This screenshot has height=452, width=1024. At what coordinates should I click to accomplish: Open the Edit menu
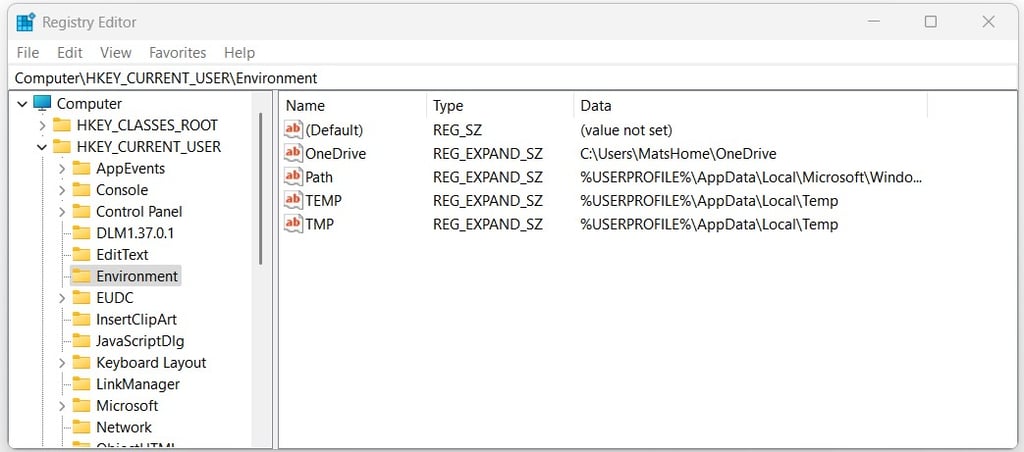(70, 53)
